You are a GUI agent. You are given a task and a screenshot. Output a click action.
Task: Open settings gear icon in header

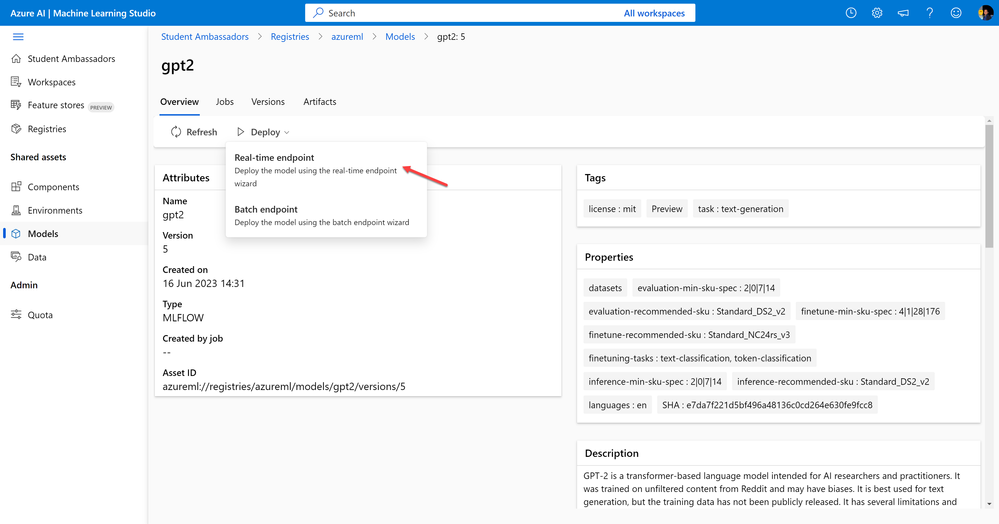click(x=877, y=13)
